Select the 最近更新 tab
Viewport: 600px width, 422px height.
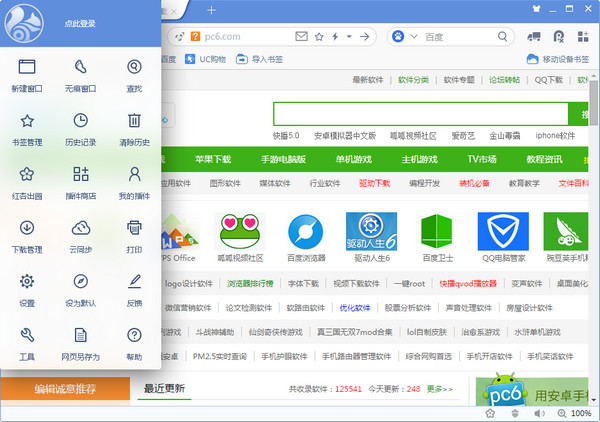tap(164, 389)
